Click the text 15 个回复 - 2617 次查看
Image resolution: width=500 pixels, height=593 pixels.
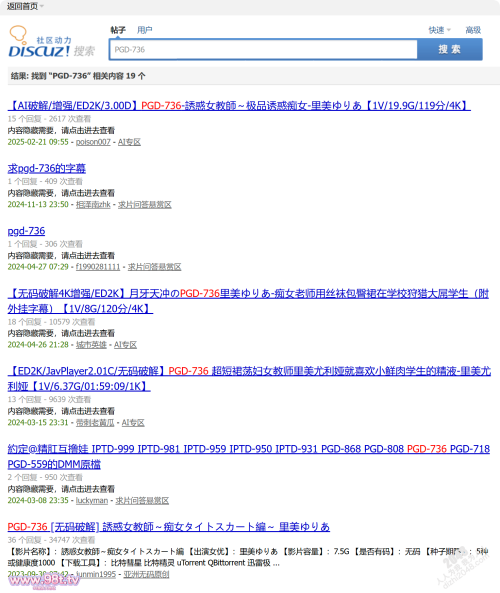[49, 119]
